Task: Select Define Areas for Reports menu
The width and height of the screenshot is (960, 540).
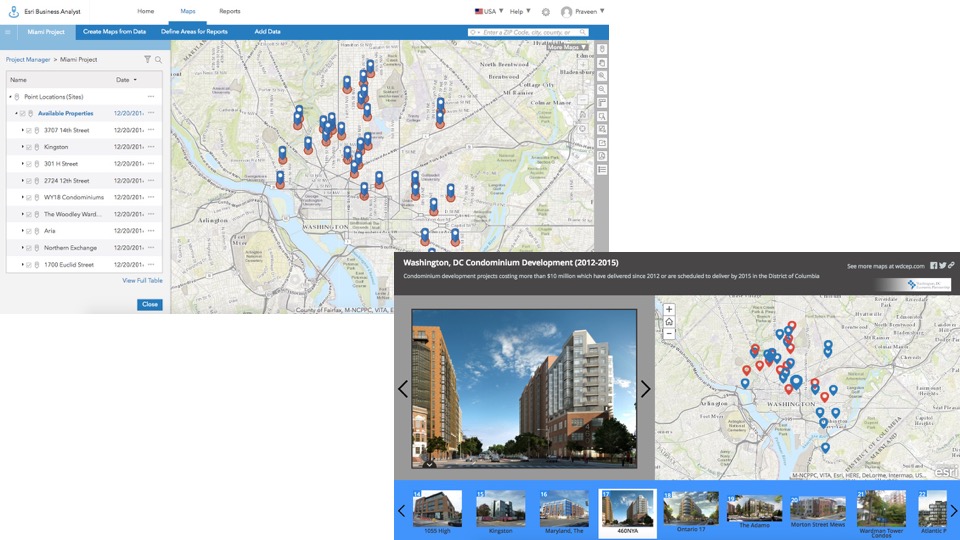Action: coord(194,32)
